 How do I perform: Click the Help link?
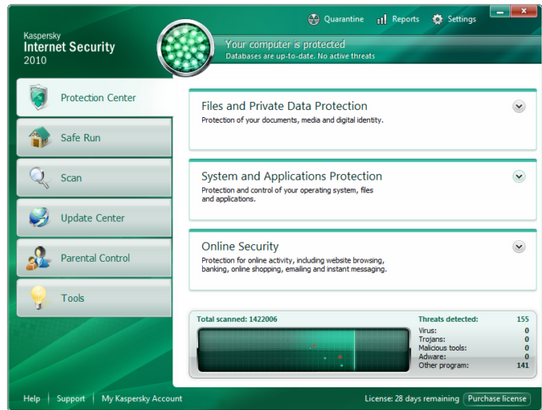click(32, 399)
